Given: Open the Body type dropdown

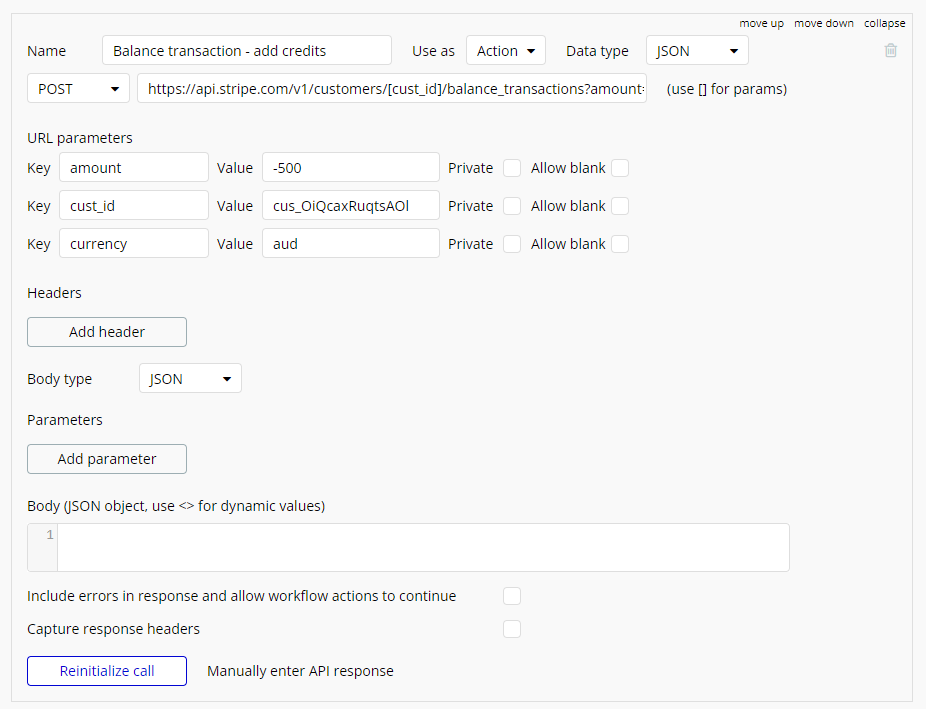Looking at the screenshot, I should (x=190, y=379).
